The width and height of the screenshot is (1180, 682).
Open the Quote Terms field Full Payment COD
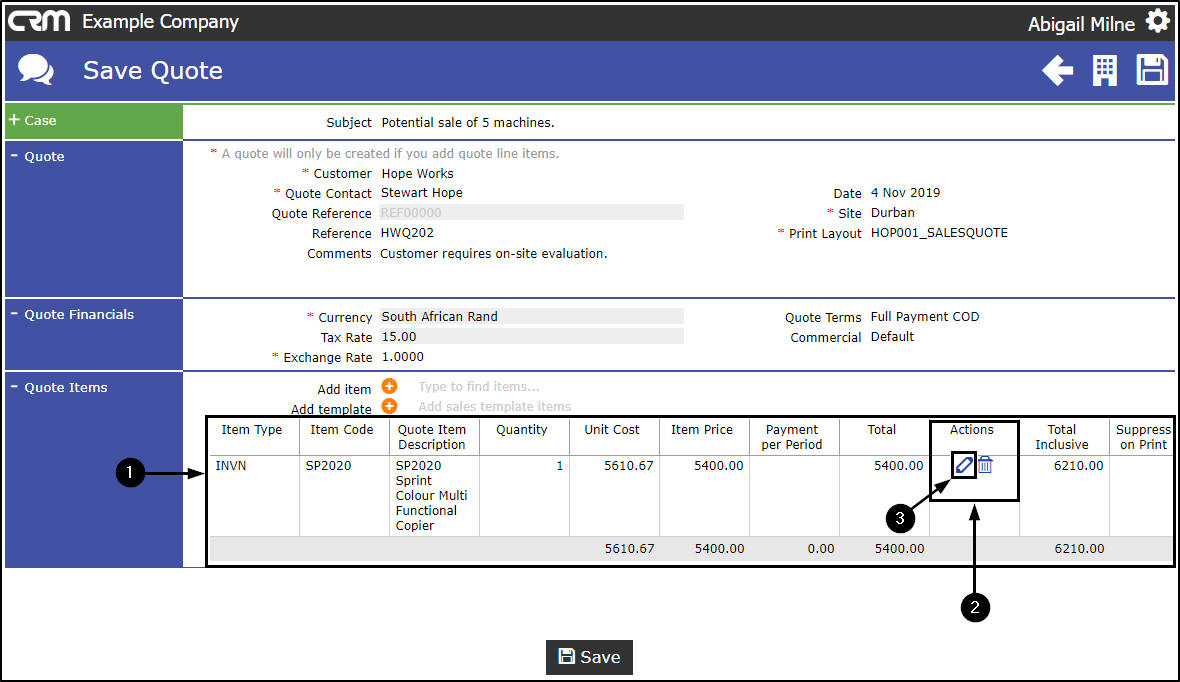pyautogui.click(x=925, y=317)
